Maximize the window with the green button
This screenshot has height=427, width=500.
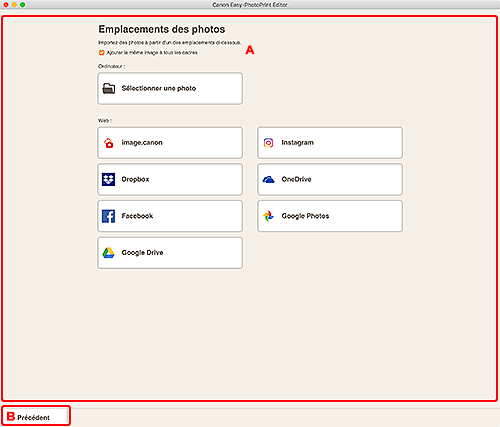pyautogui.click(x=23, y=5)
